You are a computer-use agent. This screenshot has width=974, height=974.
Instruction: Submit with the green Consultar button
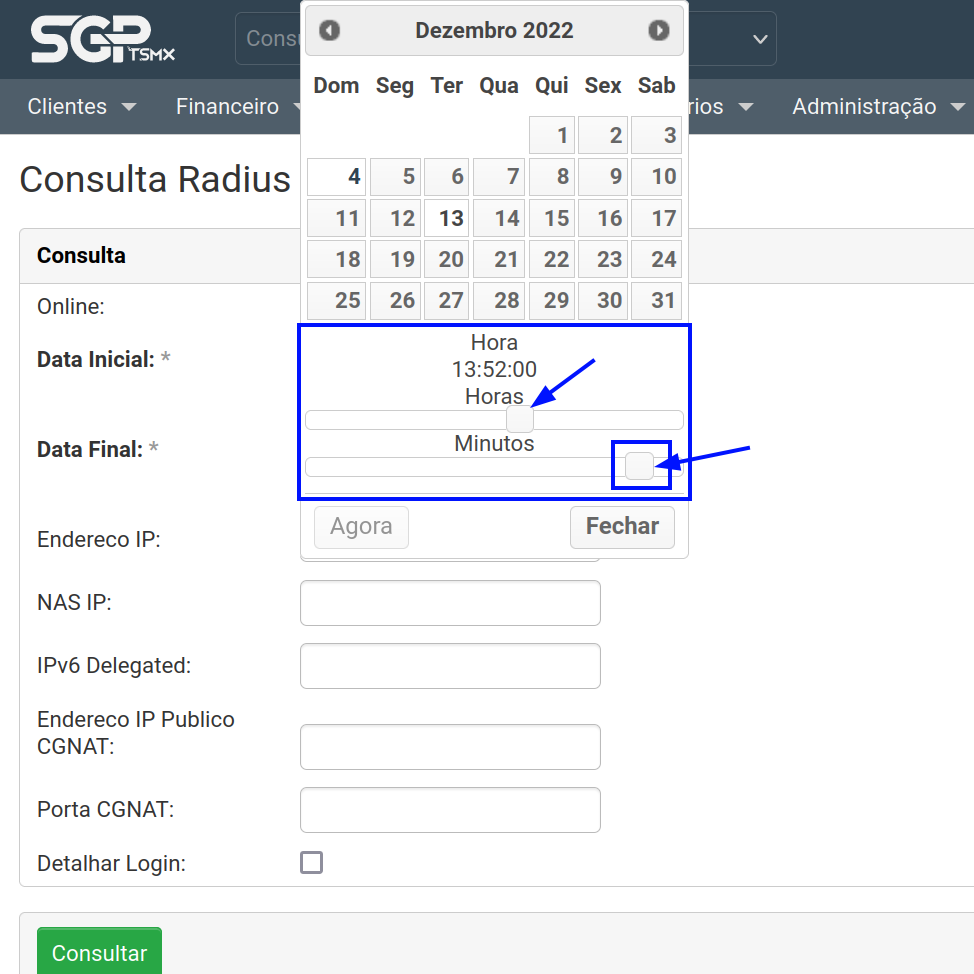click(x=99, y=953)
